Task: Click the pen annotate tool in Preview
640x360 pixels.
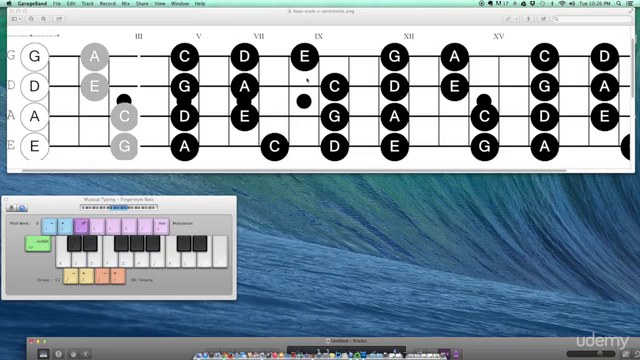Action: [x=508, y=19]
